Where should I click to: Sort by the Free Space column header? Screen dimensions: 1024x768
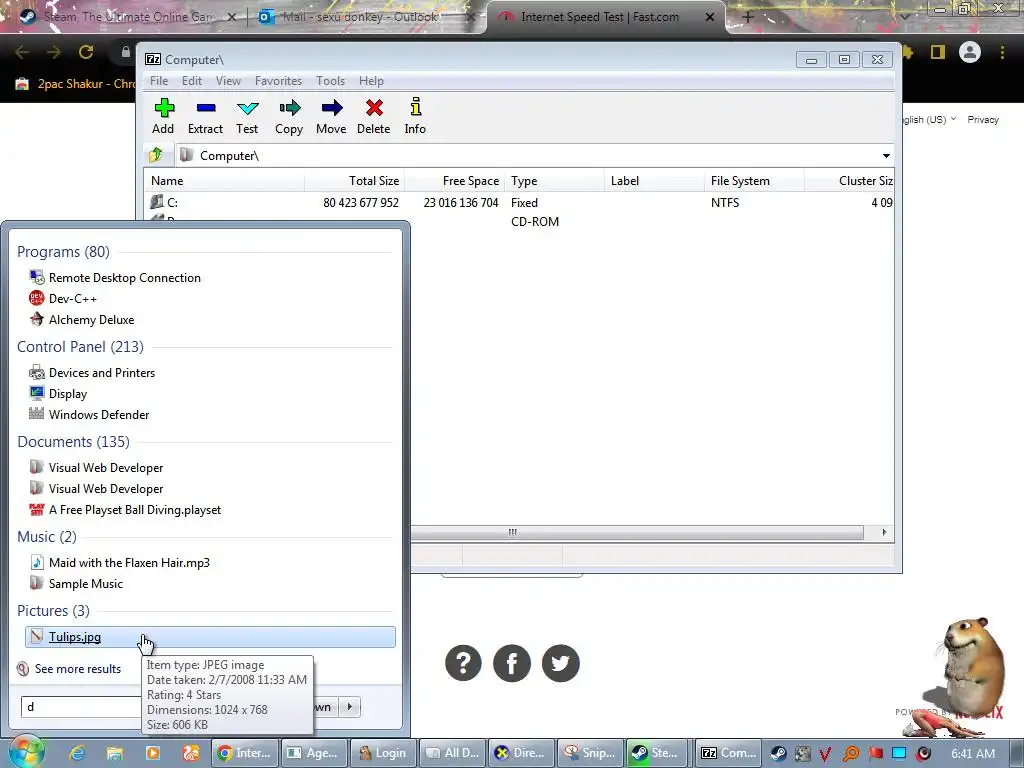455,181
